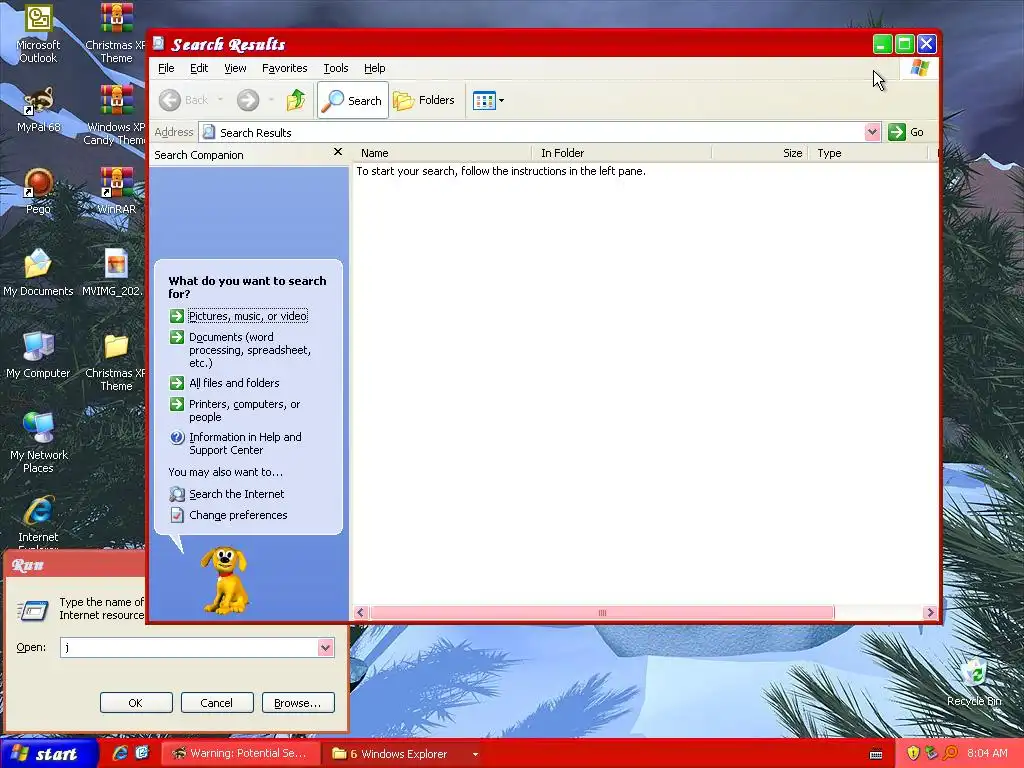The image size is (1024, 768).
Task: Click the keyboard icon in system tray
Action: (x=876, y=754)
